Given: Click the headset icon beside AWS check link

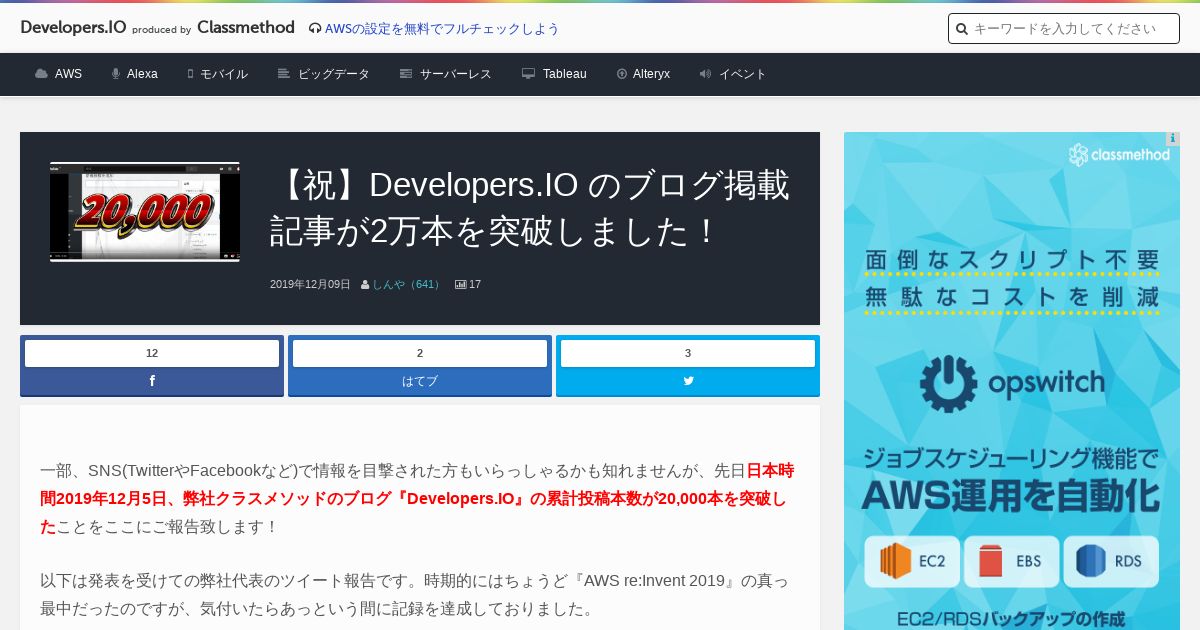Looking at the screenshot, I should point(315,29).
